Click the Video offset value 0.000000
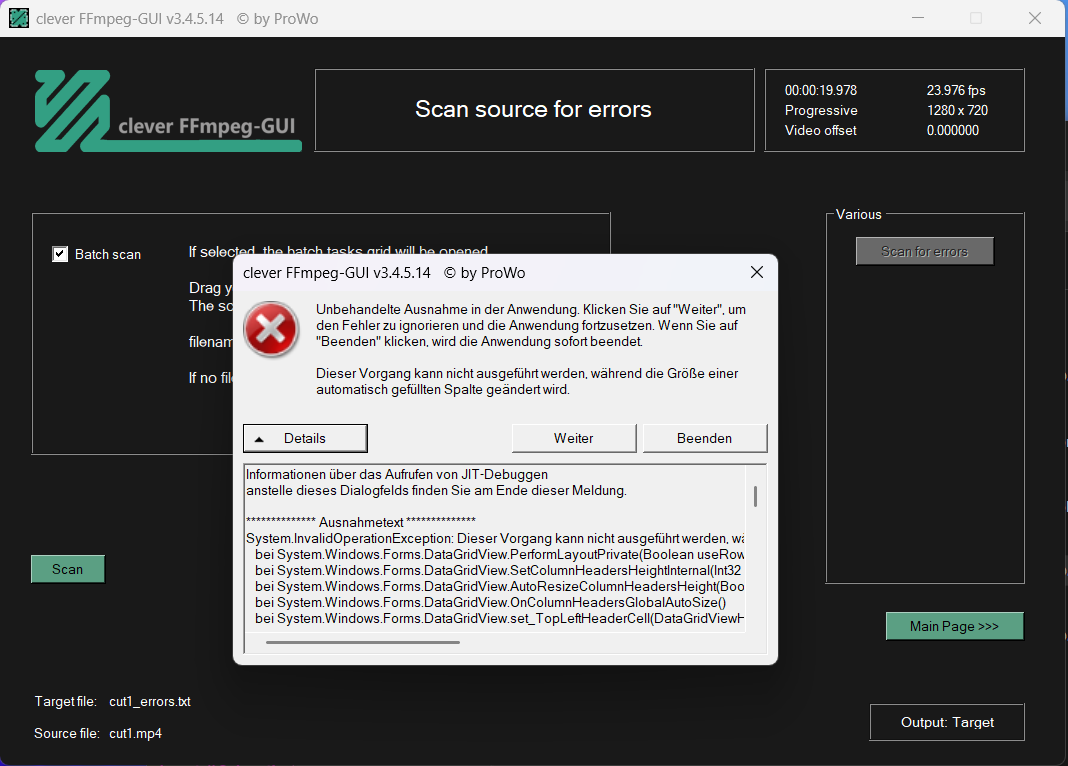Viewport: 1068px width, 766px height. (x=952, y=130)
